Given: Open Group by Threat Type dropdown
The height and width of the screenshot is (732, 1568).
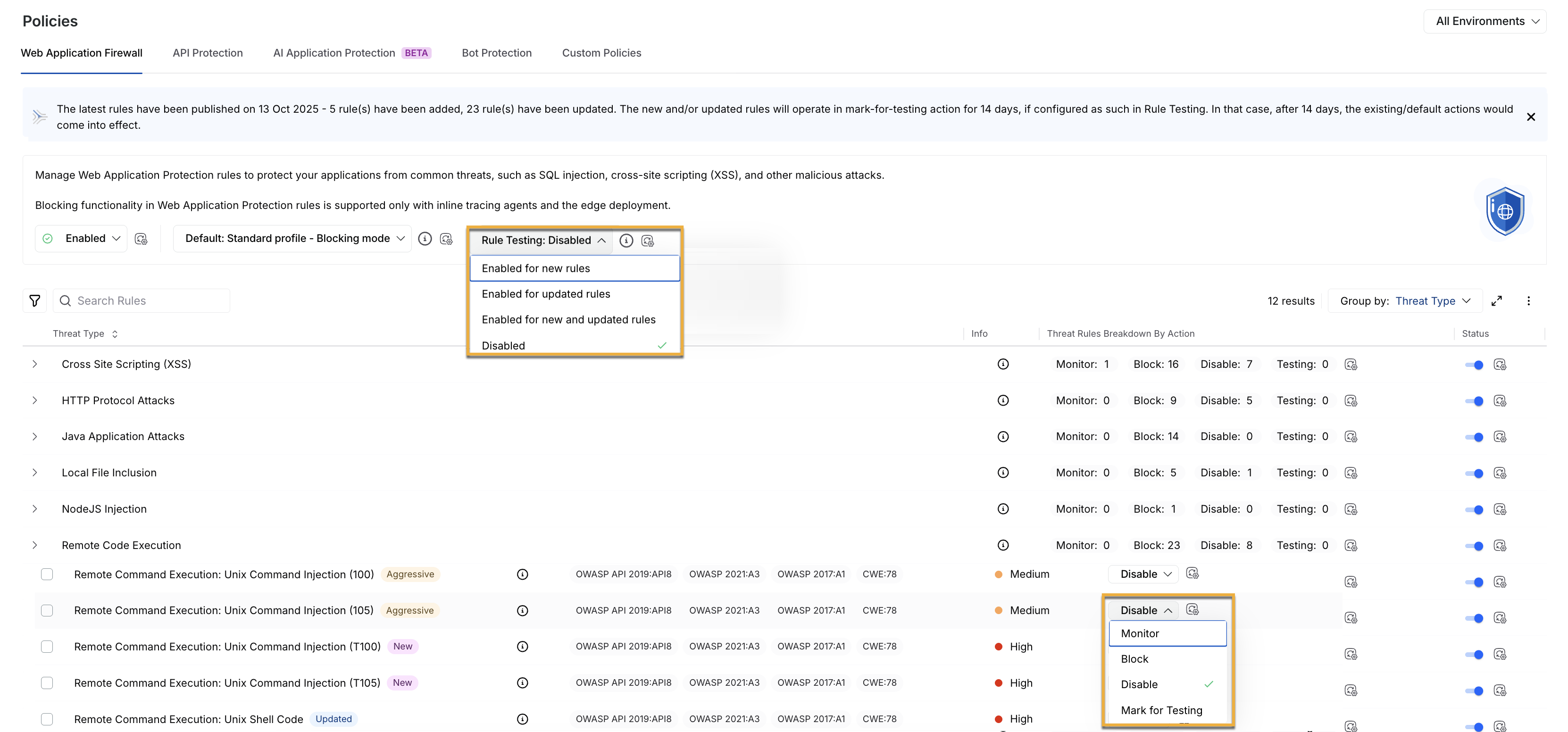Looking at the screenshot, I should coord(1404,300).
